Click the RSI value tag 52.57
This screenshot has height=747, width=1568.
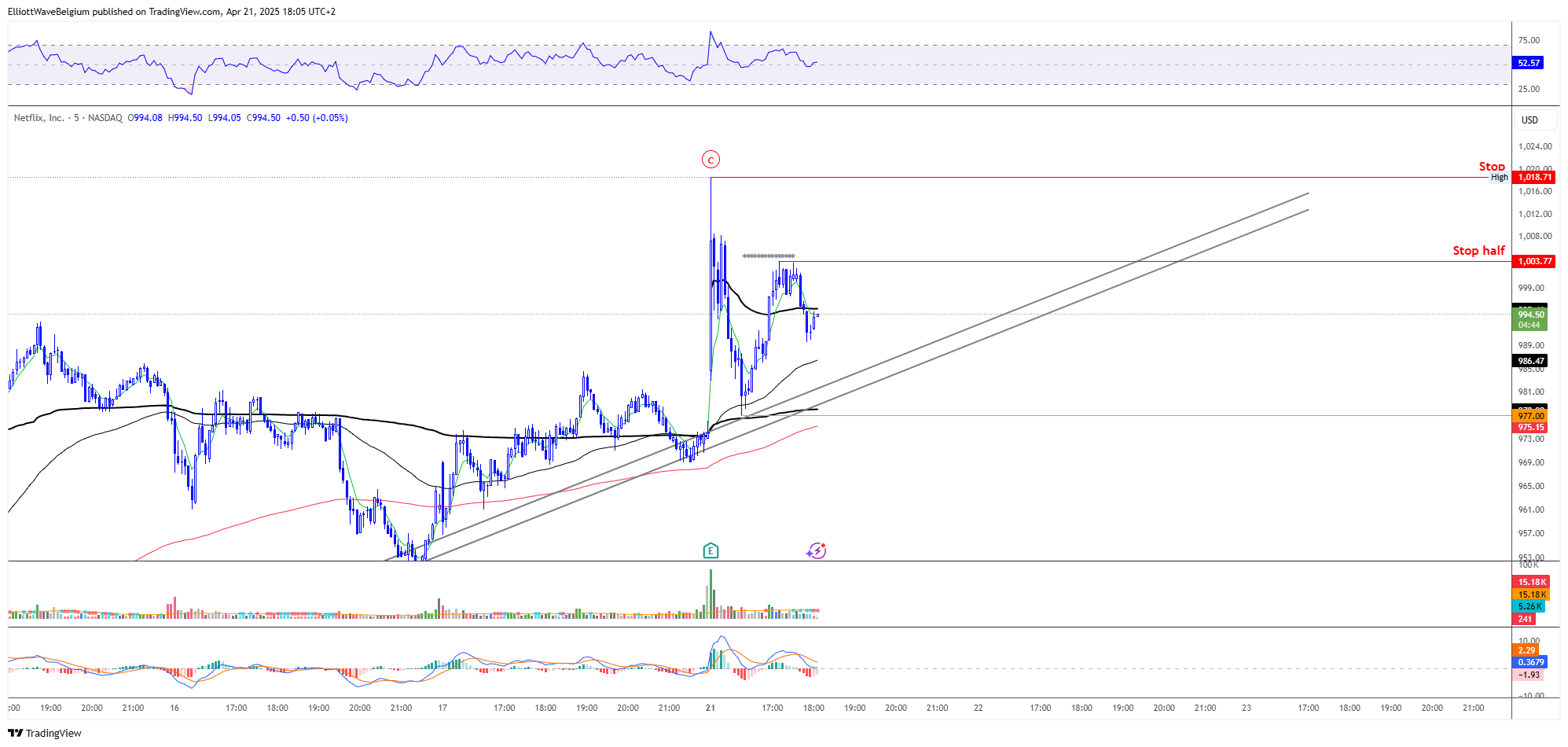pos(1528,63)
